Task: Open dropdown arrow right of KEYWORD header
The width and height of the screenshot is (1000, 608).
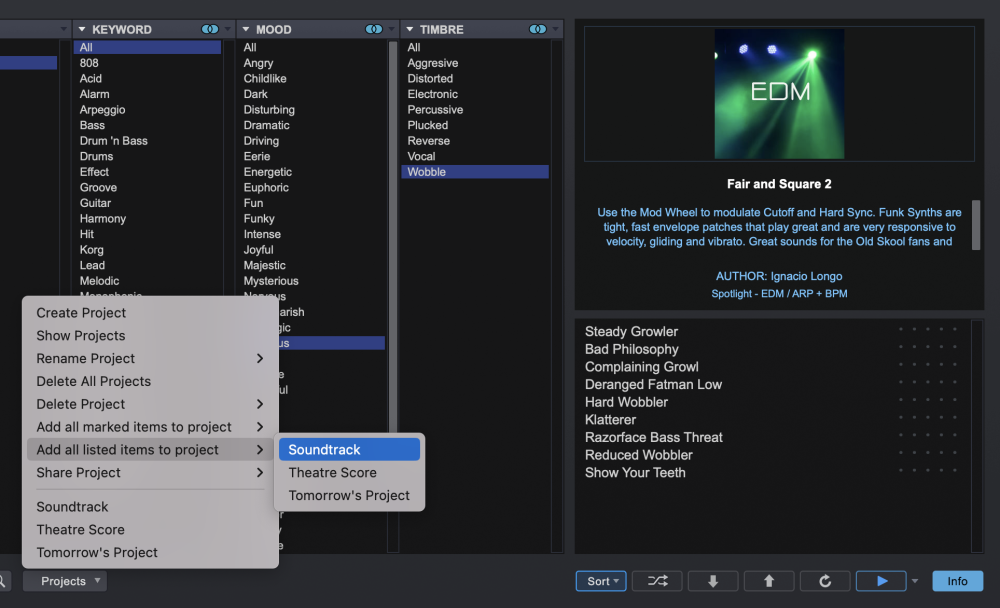Action: point(228,29)
